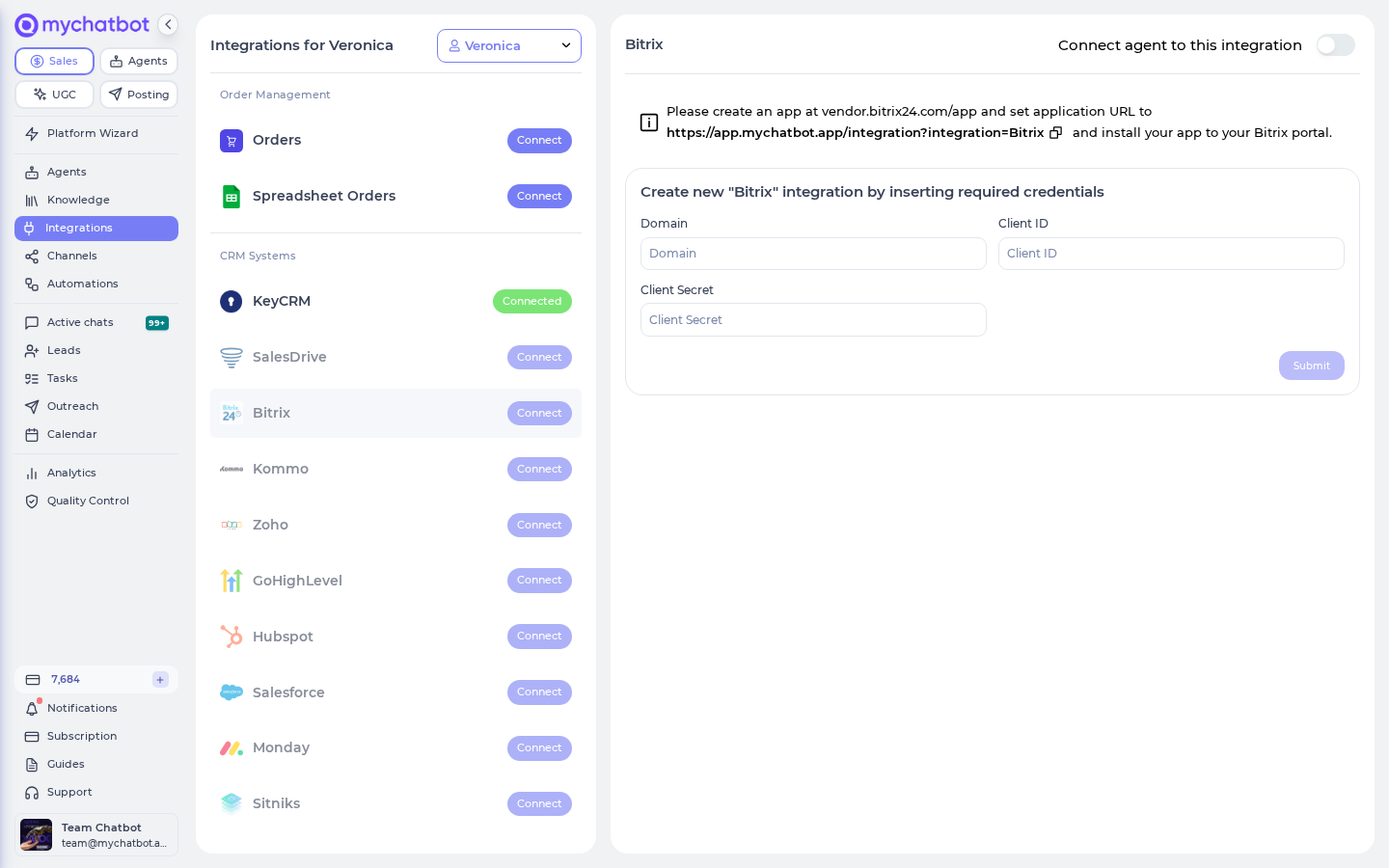Connect the Monday integration
This screenshot has height=868, width=1389.
click(x=539, y=748)
